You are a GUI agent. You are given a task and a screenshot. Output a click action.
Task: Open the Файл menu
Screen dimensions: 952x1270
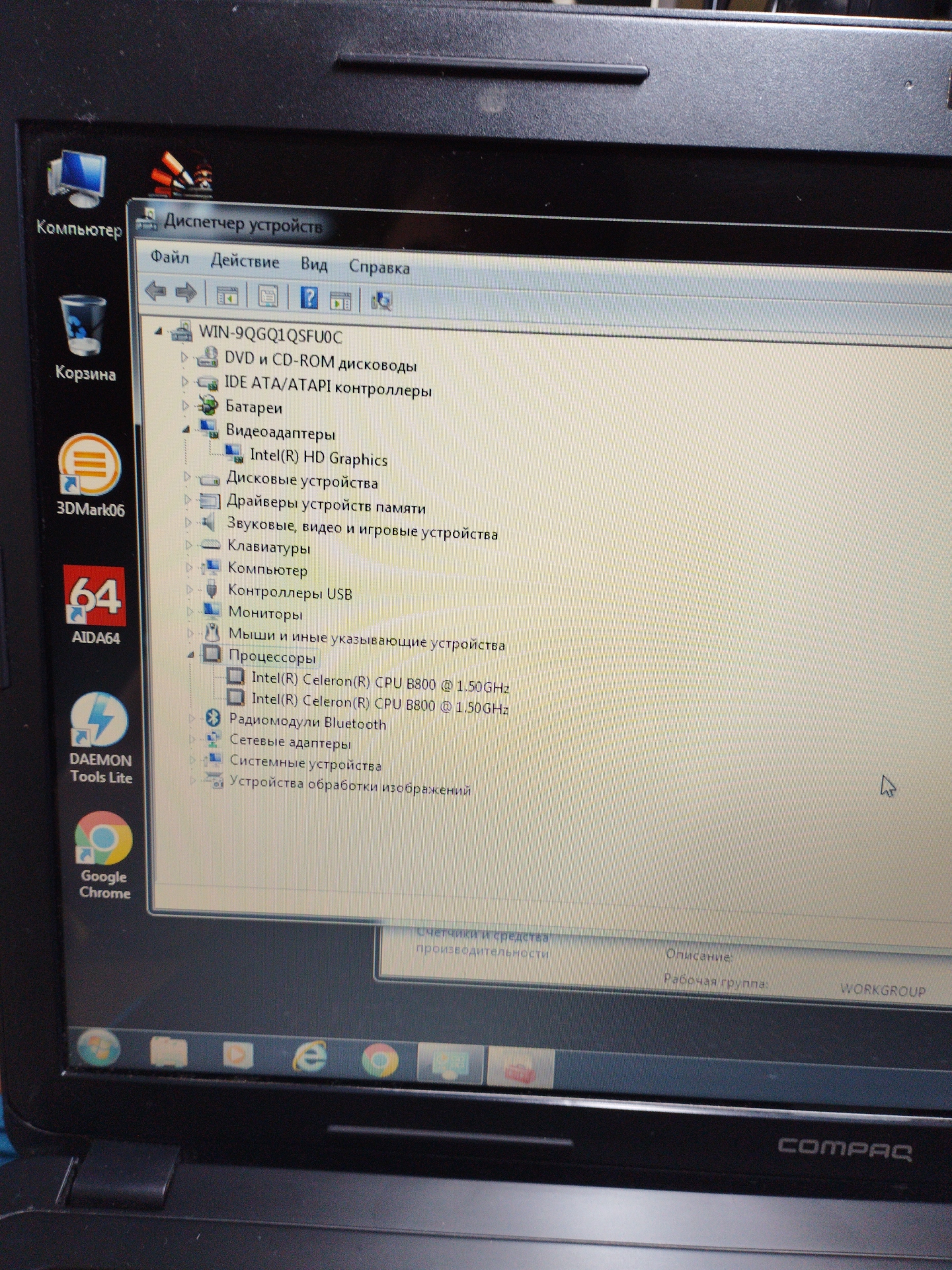point(169,257)
